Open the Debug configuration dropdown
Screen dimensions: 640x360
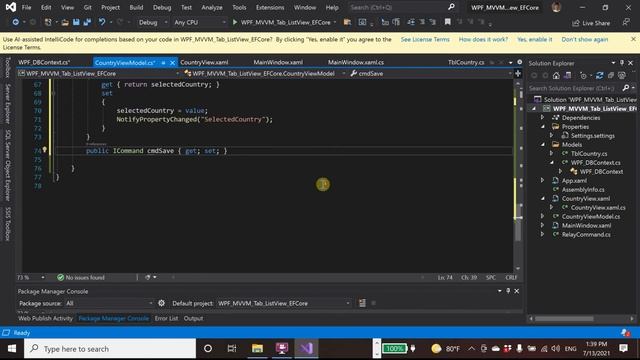tap(153, 22)
